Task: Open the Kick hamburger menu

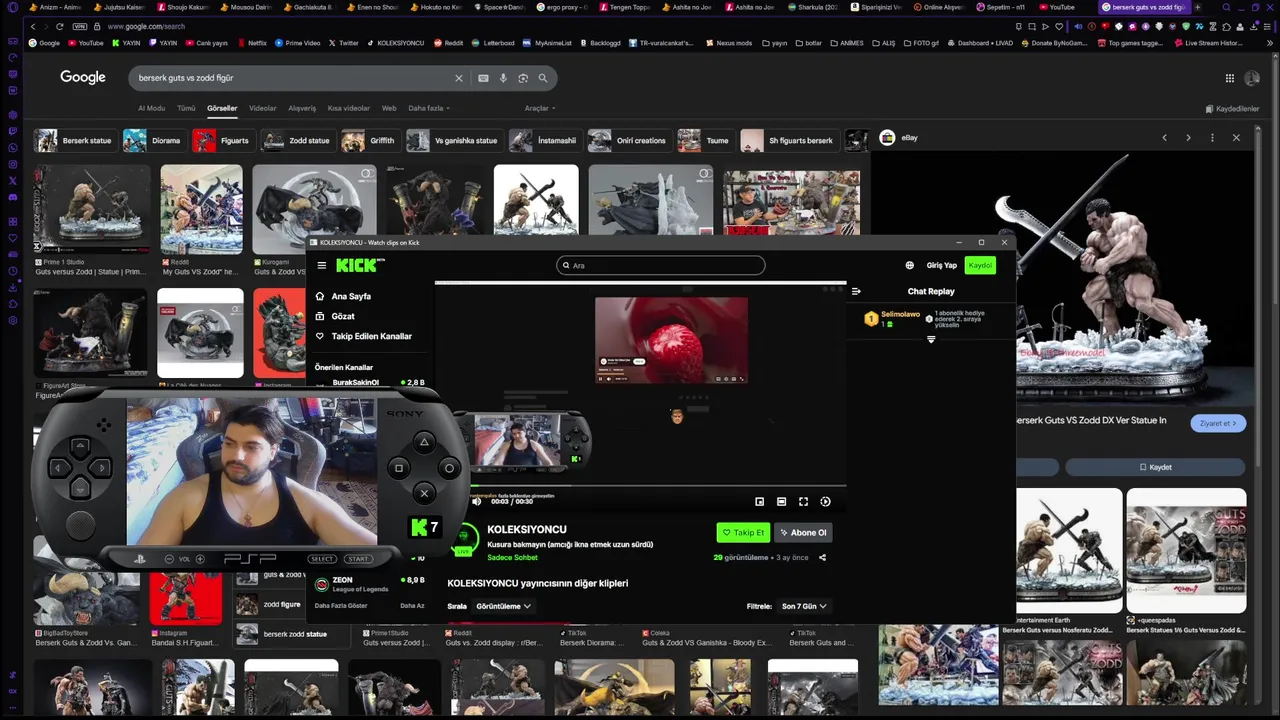Action: click(x=322, y=265)
